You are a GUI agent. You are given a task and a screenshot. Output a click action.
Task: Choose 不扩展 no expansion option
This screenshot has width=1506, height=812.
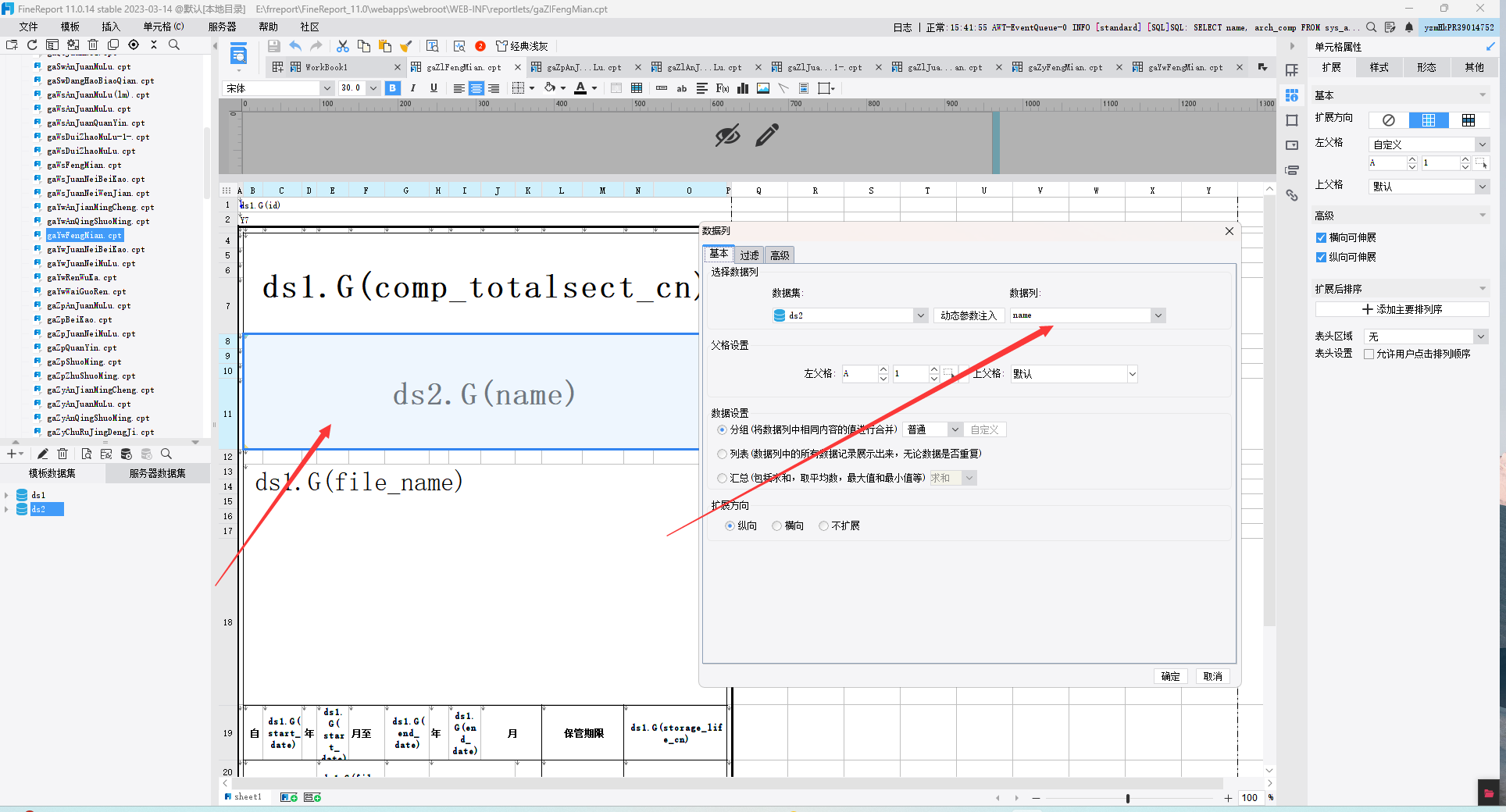(823, 525)
